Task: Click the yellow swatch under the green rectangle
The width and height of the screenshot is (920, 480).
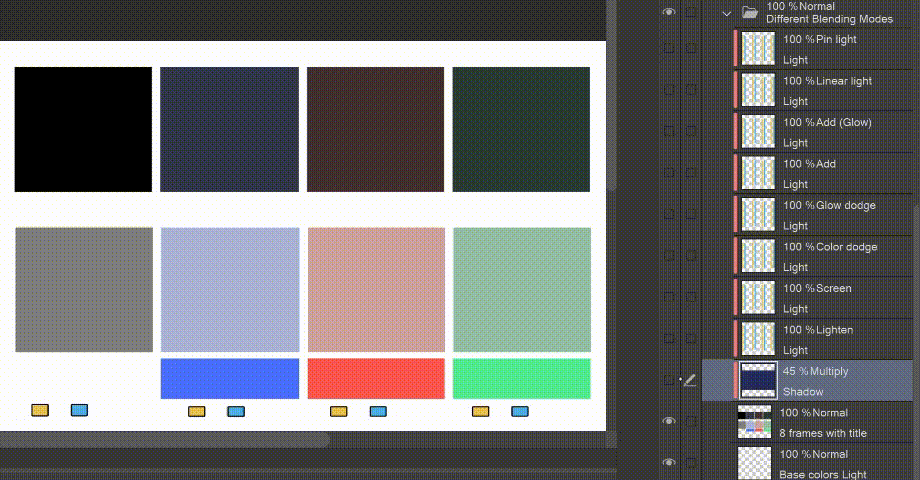Action: 481,411
